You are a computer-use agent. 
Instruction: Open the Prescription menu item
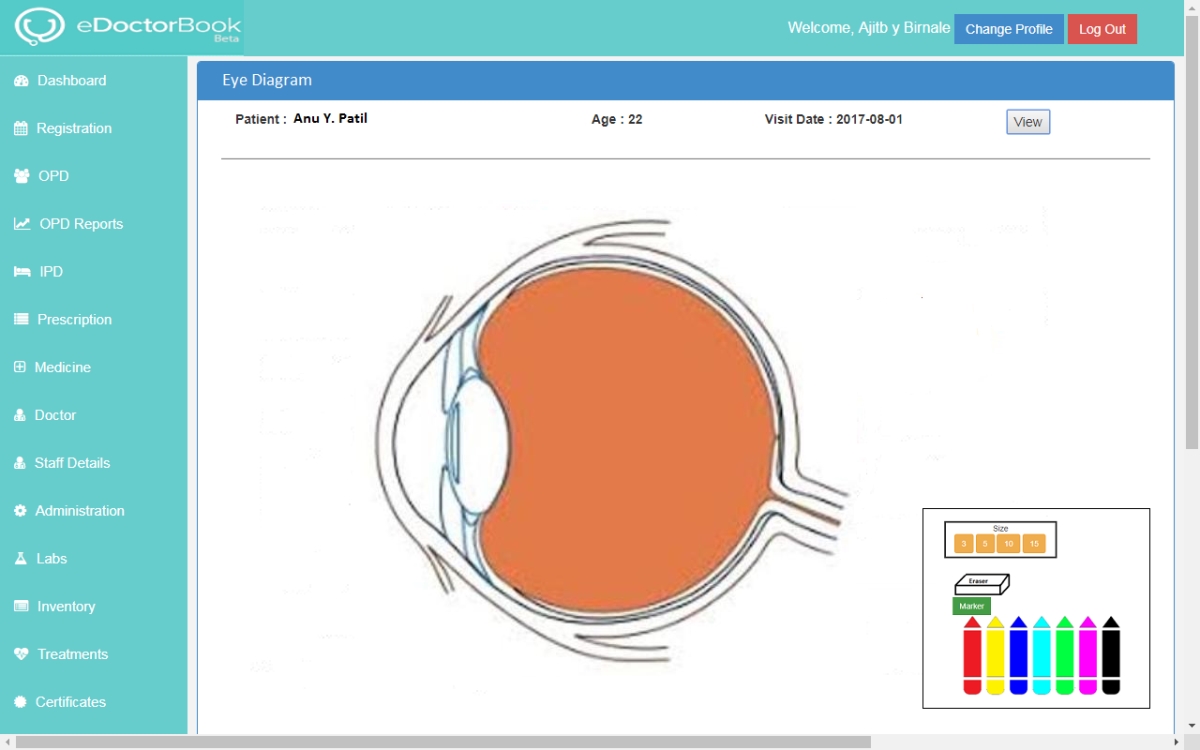pyautogui.click(x=74, y=320)
